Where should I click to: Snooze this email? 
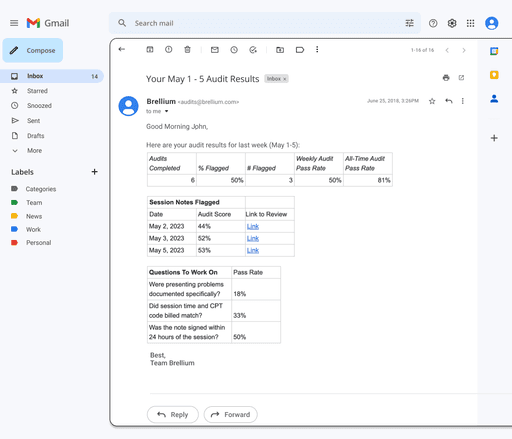pyautogui.click(x=234, y=50)
